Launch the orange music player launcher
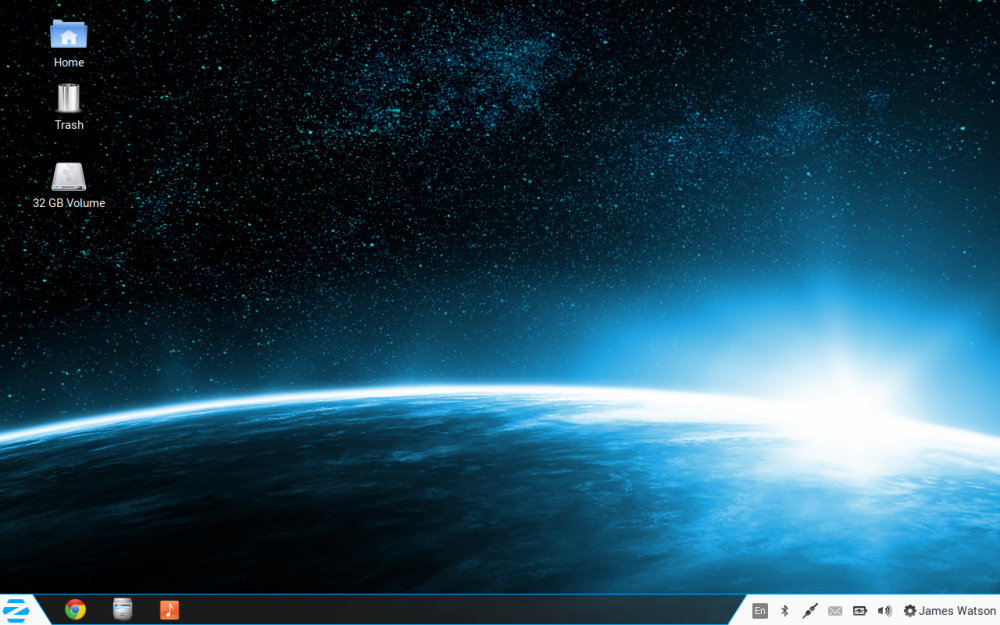 click(x=169, y=610)
